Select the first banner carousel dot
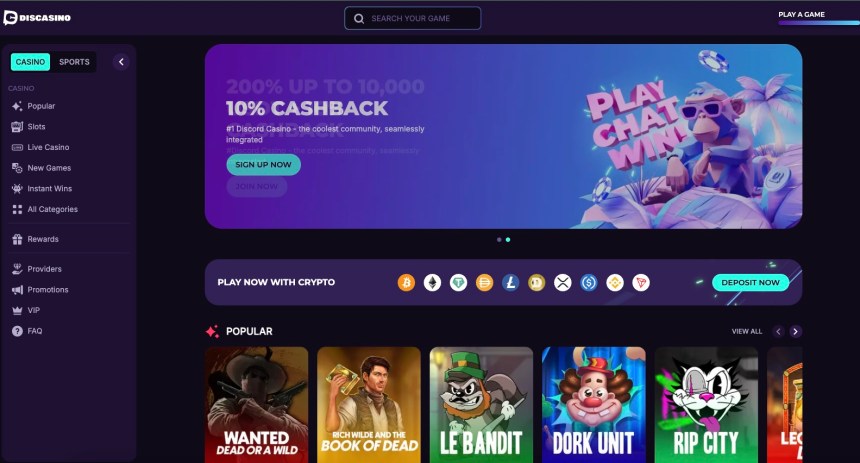This screenshot has height=463, width=860. point(499,240)
